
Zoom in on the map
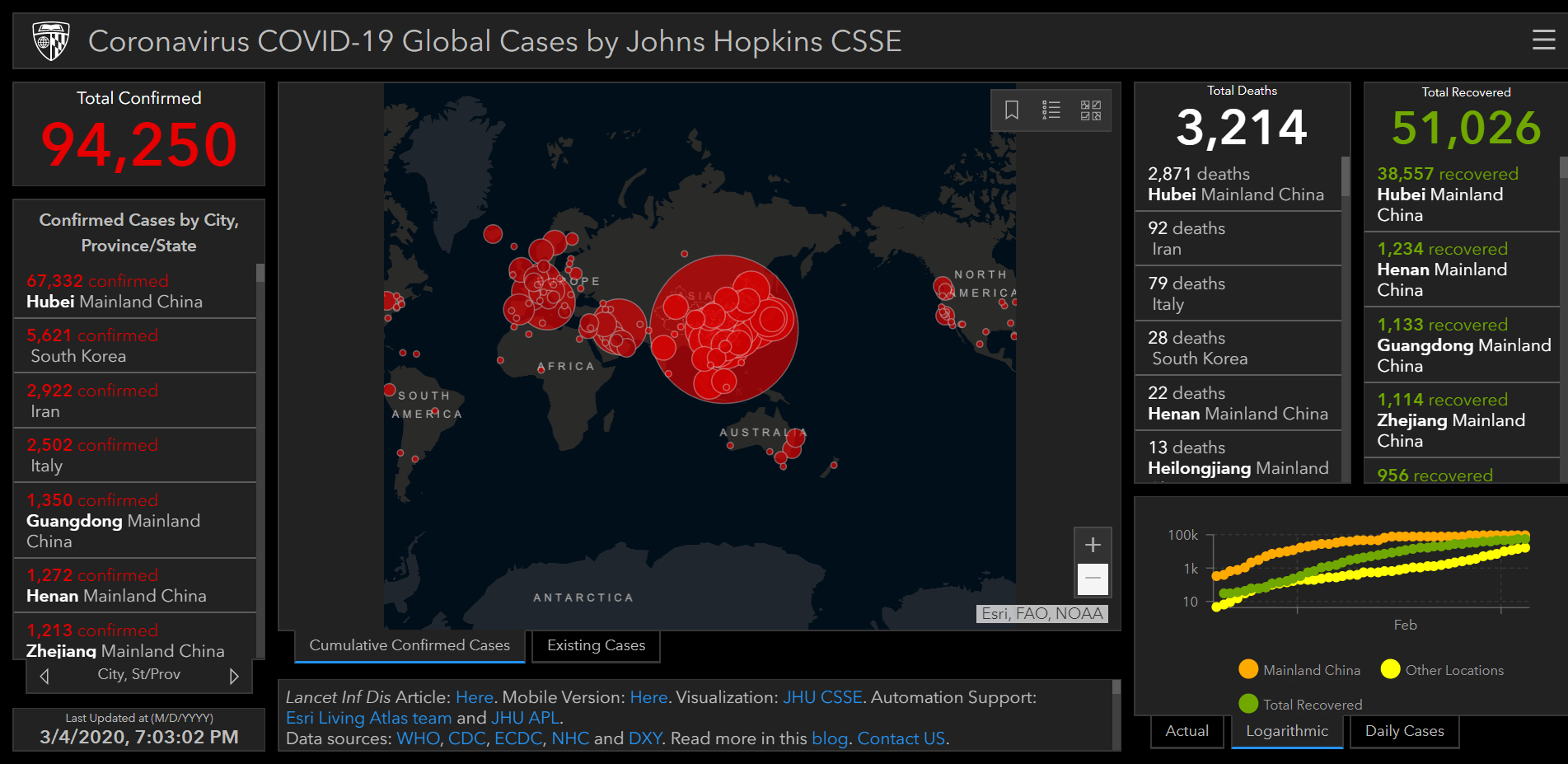(x=1093, y=545)
